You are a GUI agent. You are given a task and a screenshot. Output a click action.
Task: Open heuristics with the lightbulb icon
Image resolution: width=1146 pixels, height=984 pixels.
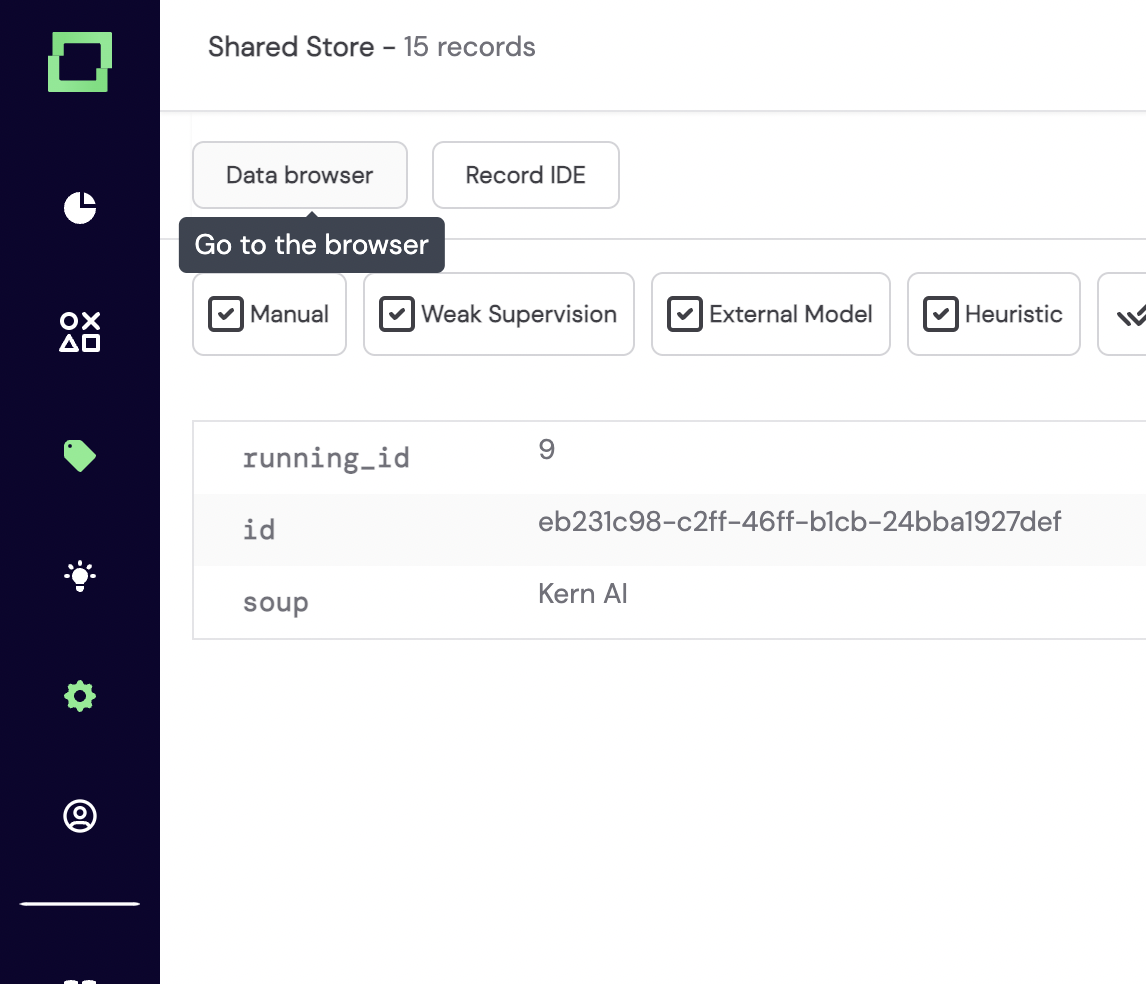point(79,575)
